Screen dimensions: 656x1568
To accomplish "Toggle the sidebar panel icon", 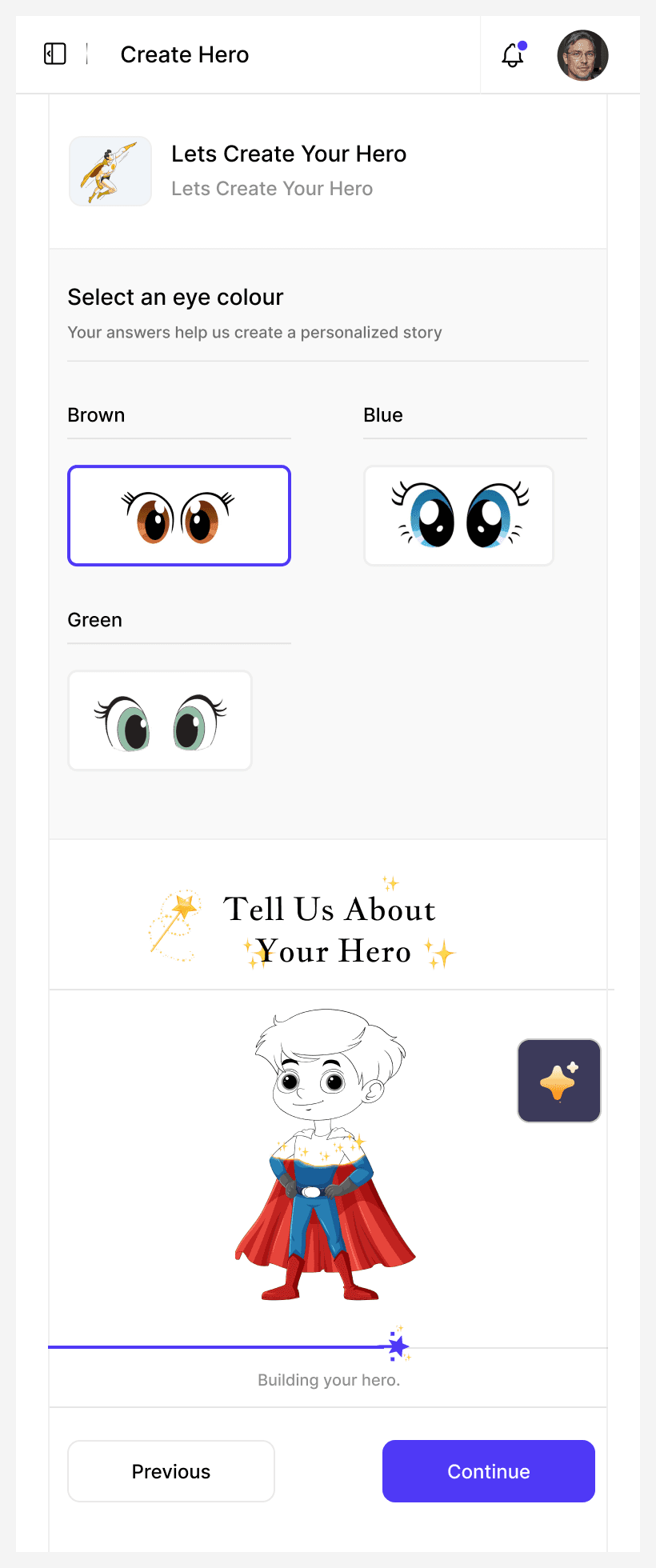I will click(54, 54).
